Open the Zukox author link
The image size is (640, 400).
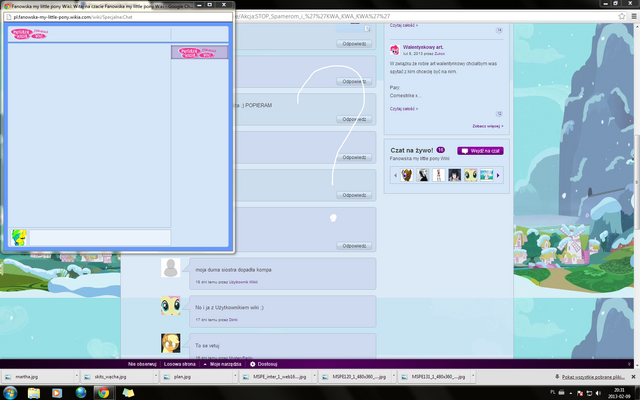(440, 53)
